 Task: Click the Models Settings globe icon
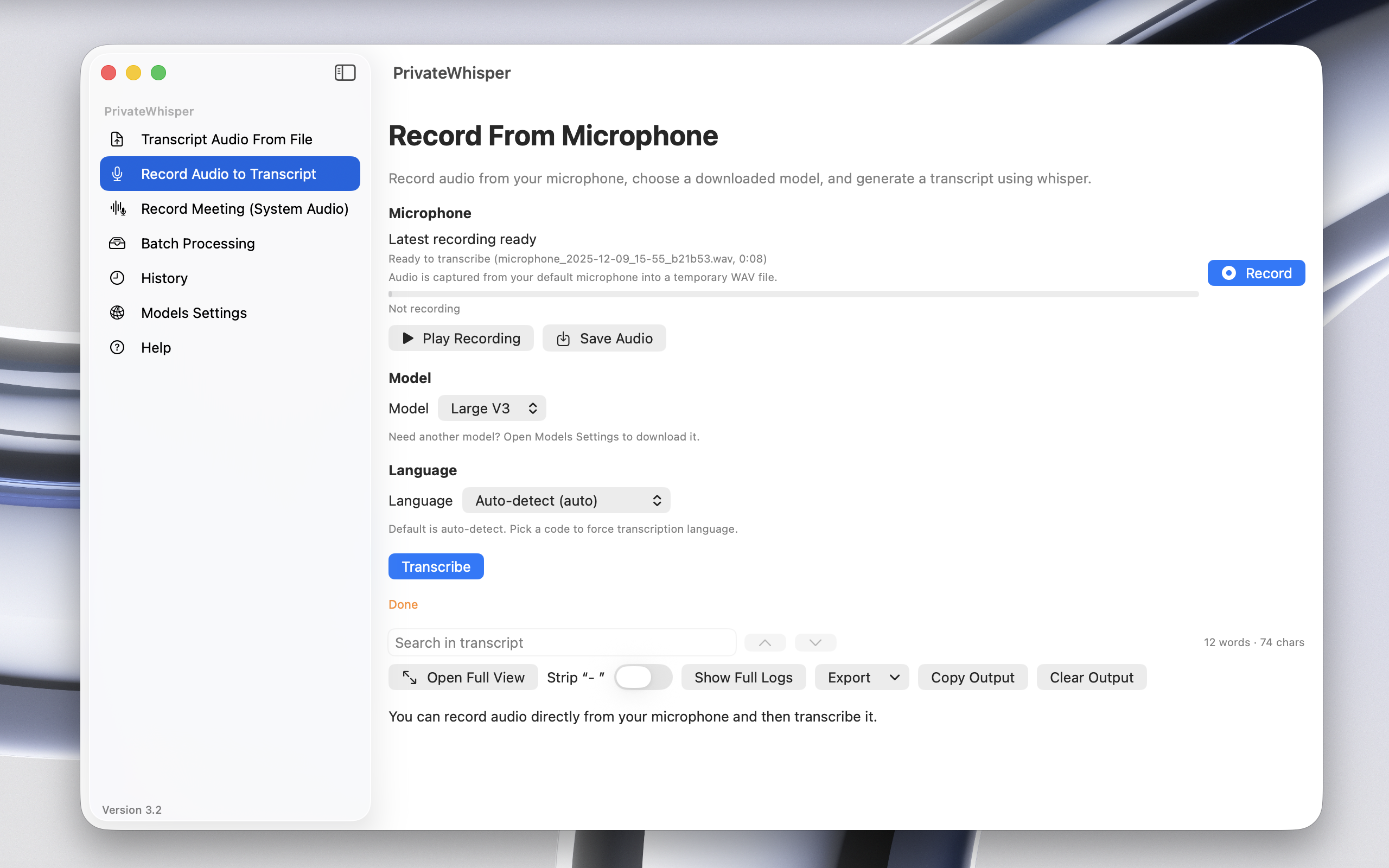tap(117, 313)
